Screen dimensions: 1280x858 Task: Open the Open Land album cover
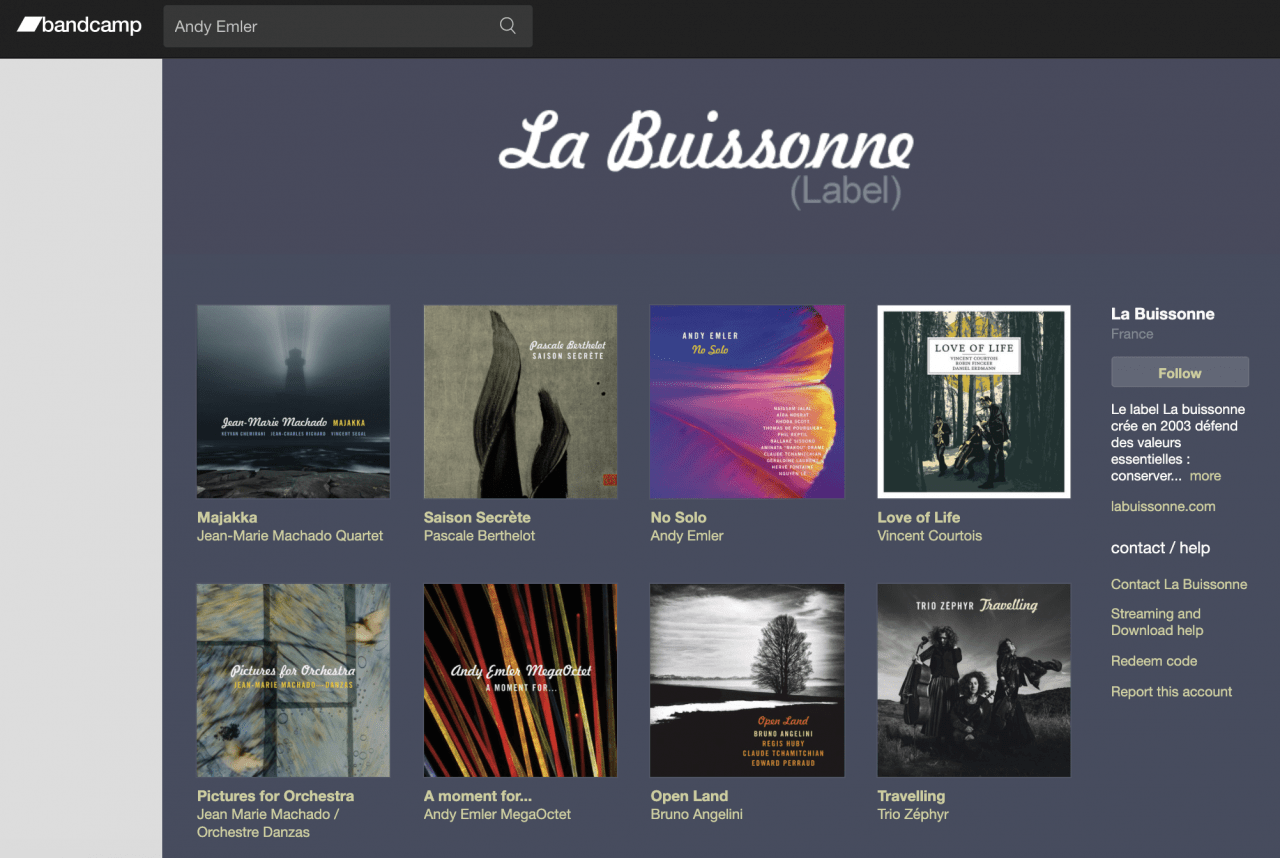[748, 681]
